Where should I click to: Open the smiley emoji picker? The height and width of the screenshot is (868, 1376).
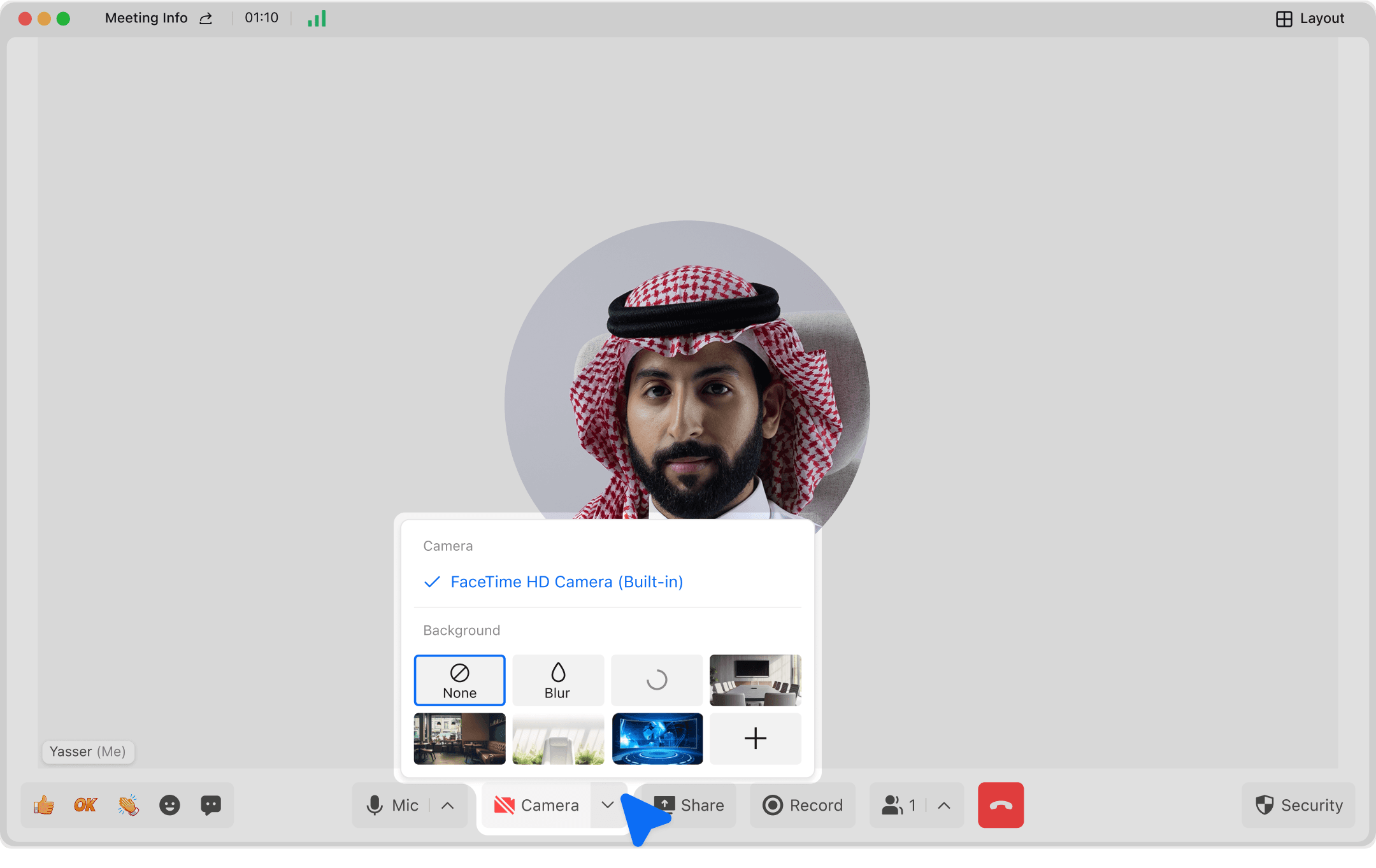pyautogui.click(x=169, y=806)
